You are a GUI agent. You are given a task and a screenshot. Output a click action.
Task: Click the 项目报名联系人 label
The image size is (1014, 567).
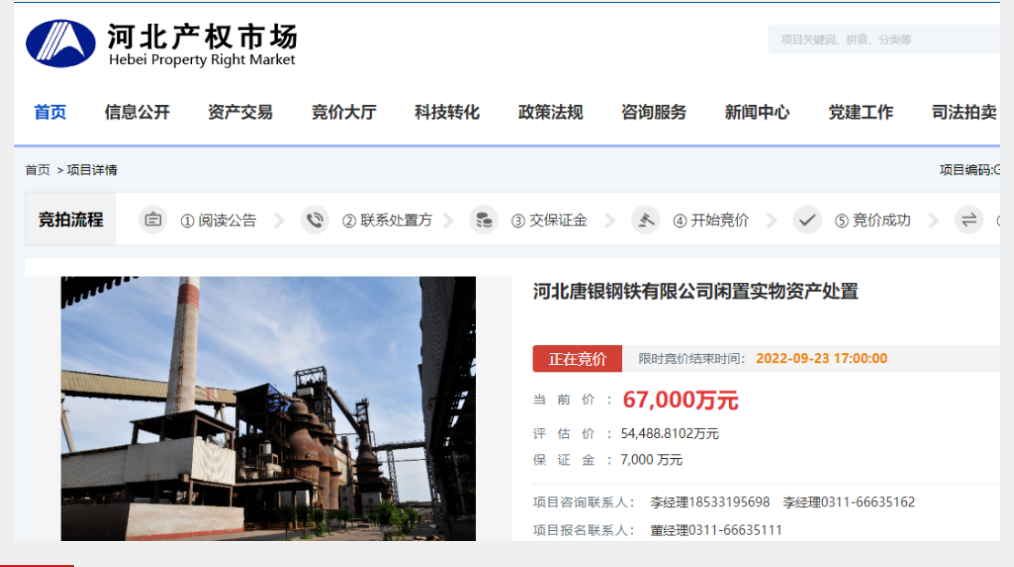pyautogui.click(x=584, y=531)
